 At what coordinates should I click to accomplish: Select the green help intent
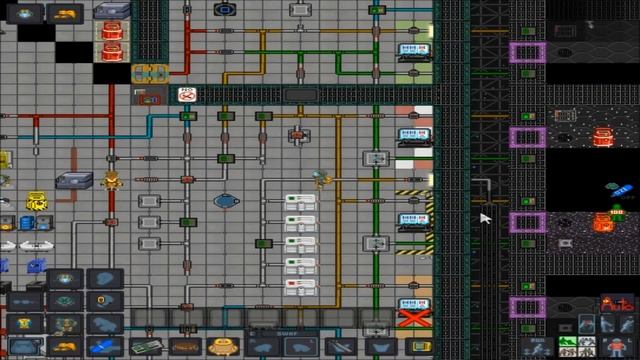(568, 342)
